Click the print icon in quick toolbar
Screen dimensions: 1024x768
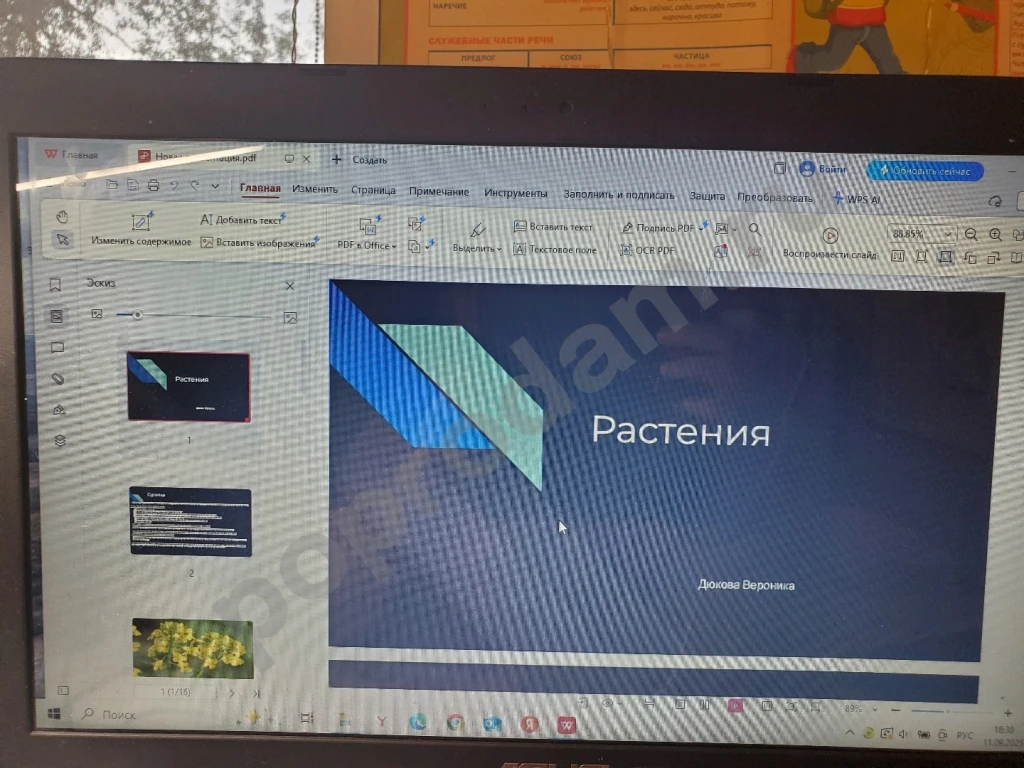[153, 185]
